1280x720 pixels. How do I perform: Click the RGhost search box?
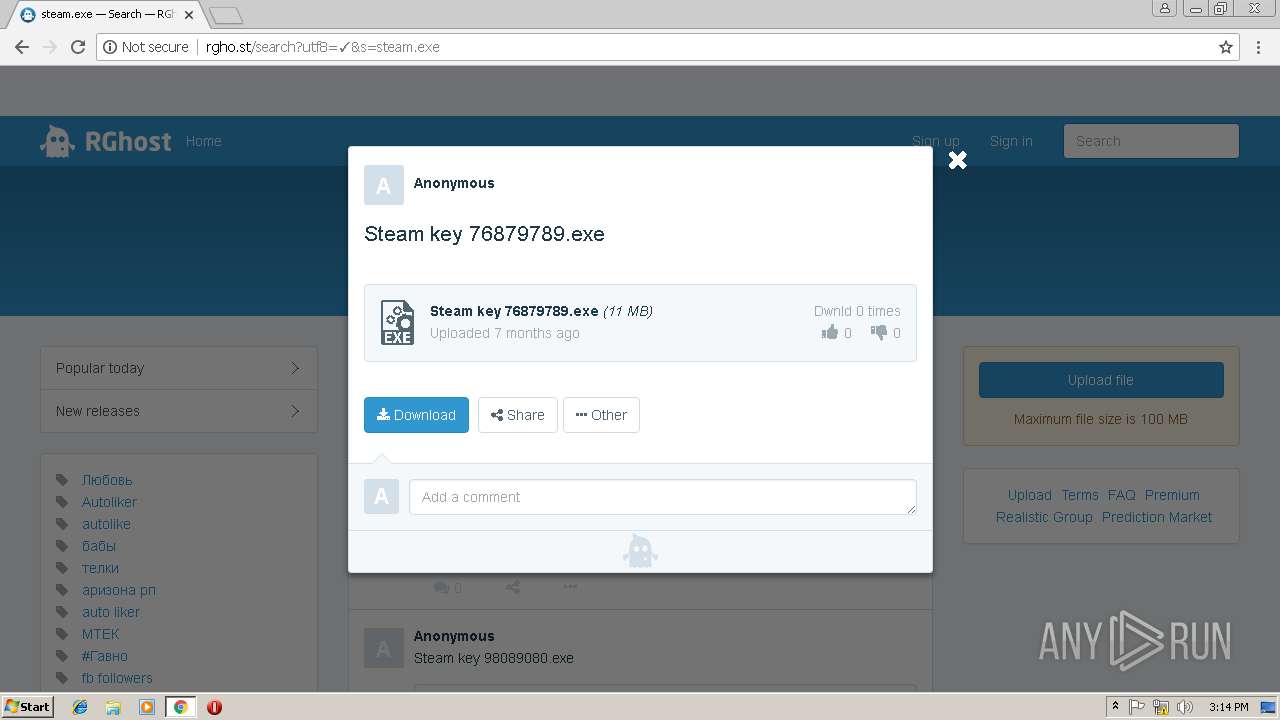[x=1151, y=141]
